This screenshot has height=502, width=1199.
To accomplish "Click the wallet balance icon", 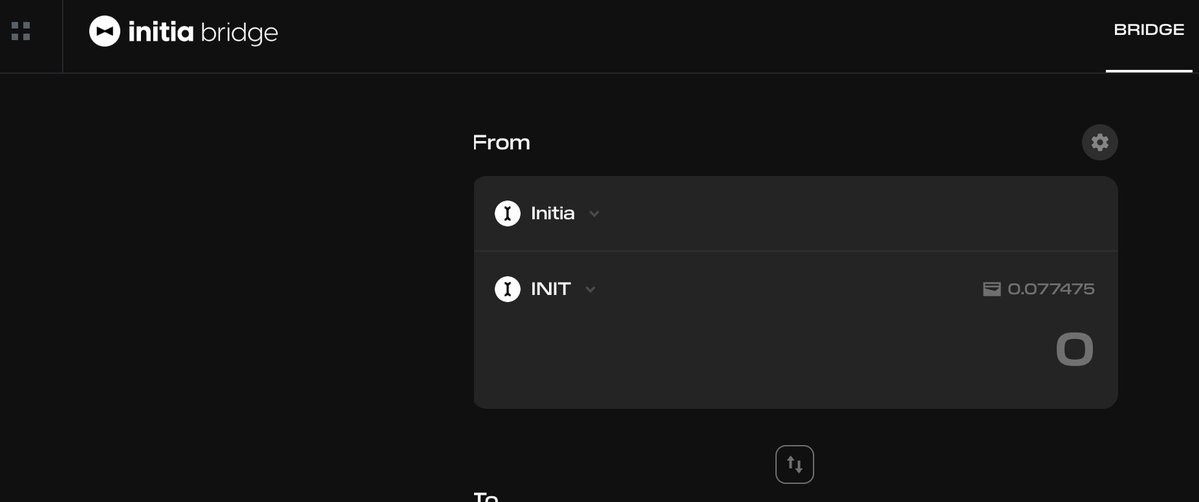I will [992, 289].
